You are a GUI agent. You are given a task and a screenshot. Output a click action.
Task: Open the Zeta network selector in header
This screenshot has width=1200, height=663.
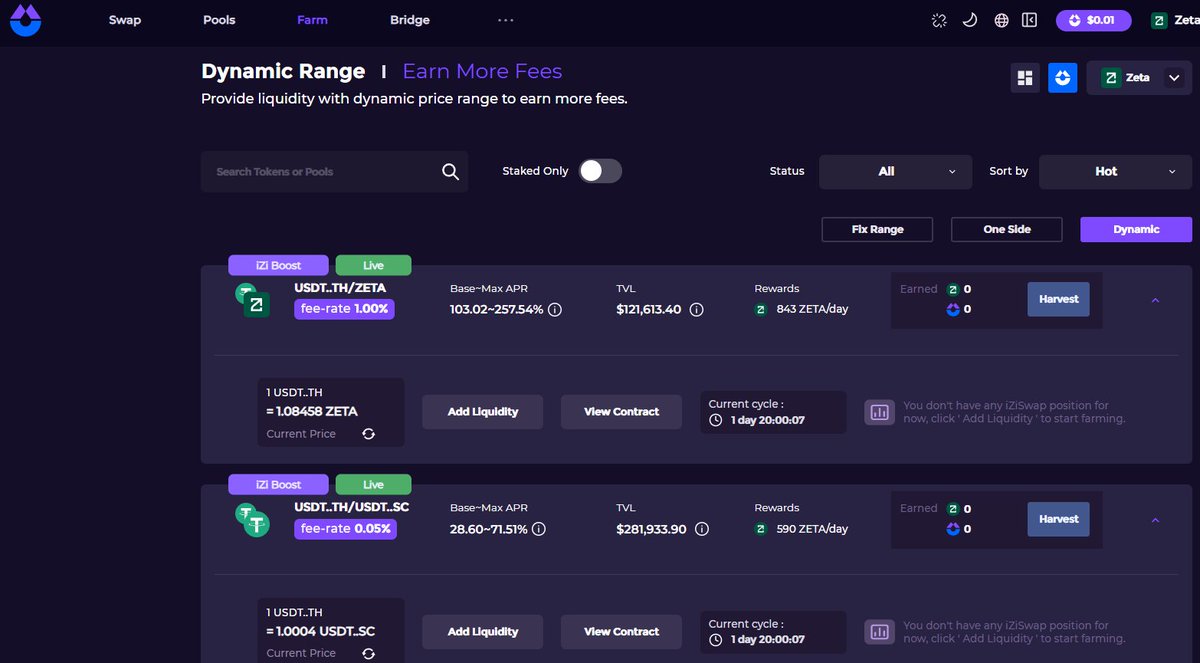point(1174,20)
